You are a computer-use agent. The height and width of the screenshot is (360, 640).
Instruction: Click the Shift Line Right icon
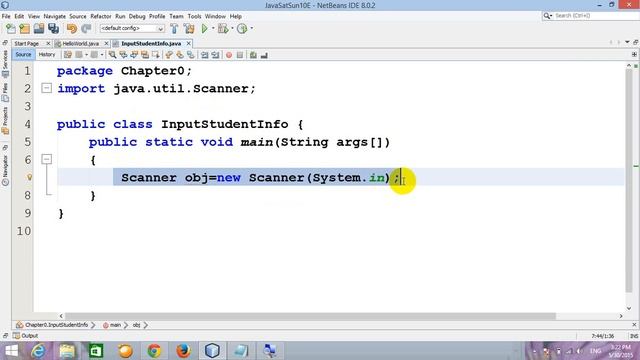tap(215, 55)
